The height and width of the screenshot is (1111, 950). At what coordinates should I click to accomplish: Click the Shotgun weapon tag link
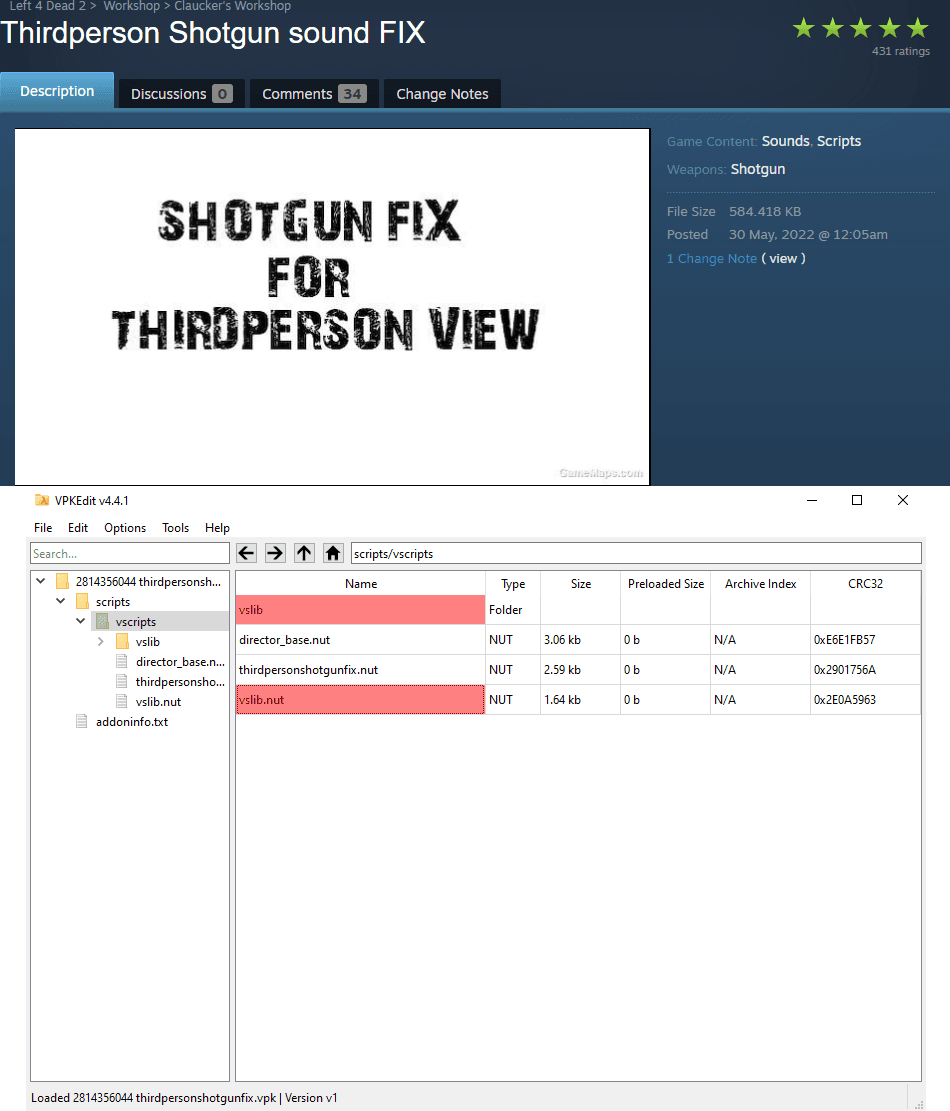757,169
